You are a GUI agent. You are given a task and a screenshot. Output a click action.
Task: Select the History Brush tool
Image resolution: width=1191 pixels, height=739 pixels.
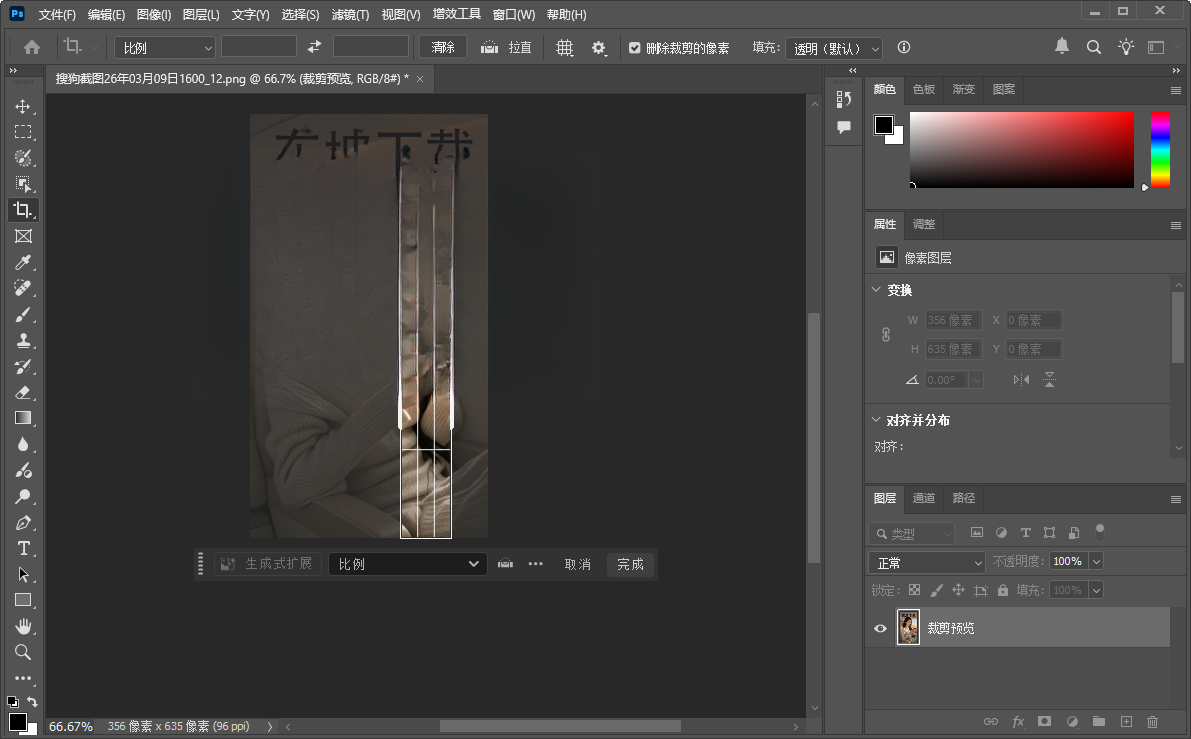[23, 366]
